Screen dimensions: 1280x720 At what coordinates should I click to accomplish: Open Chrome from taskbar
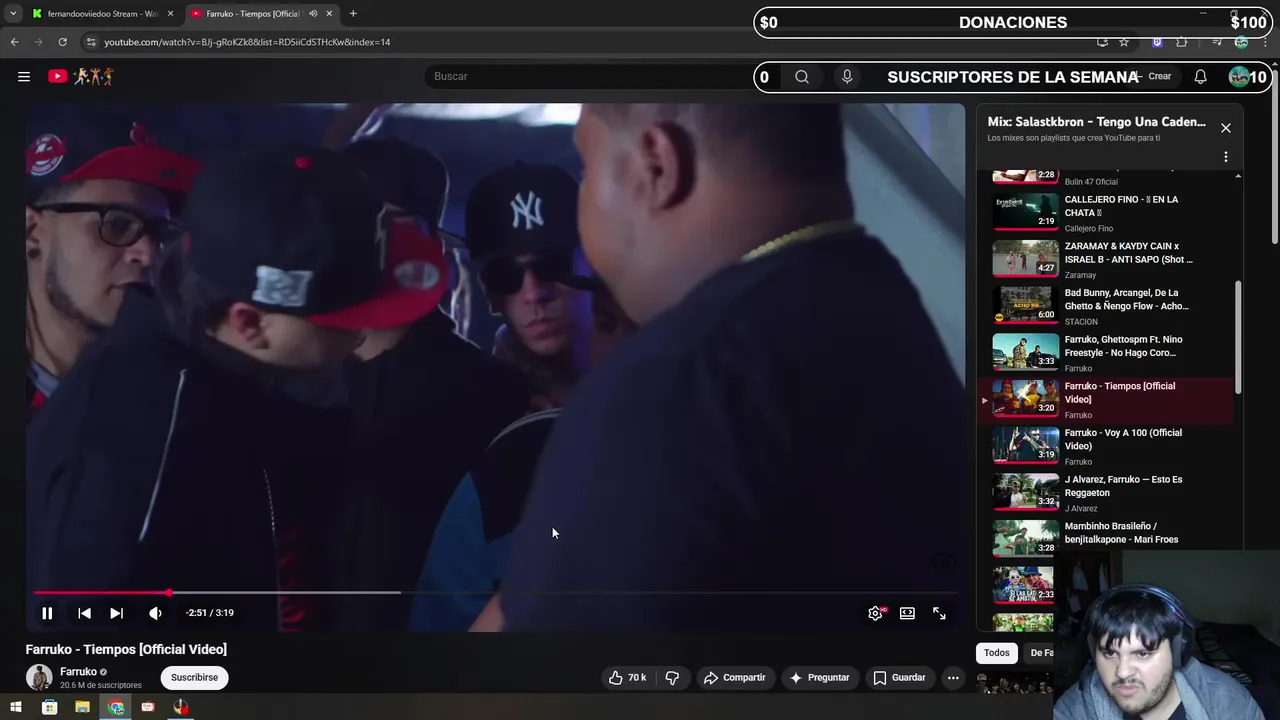click(116, 707)
